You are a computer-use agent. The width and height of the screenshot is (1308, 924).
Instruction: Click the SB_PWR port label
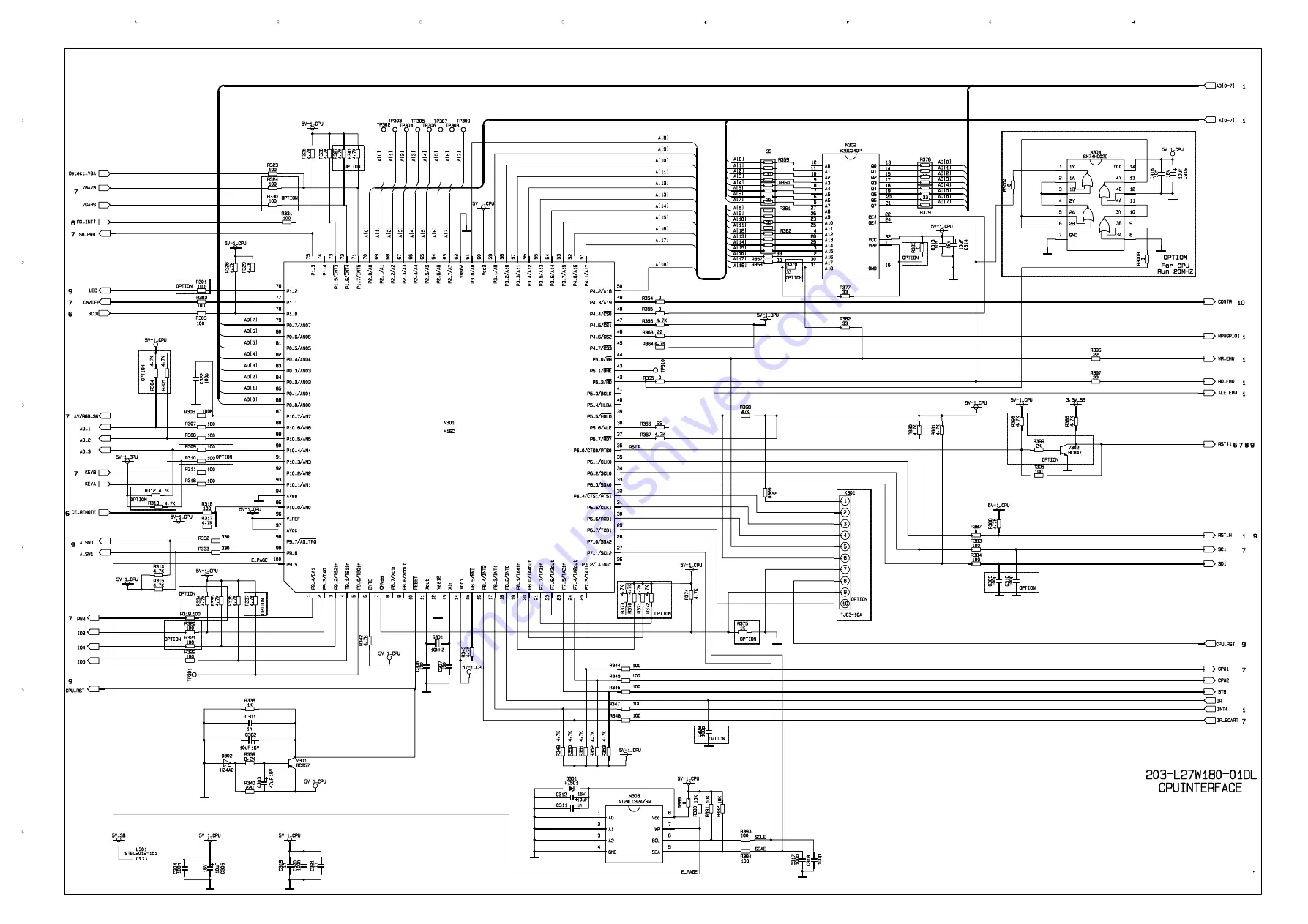tap(88, 234)
